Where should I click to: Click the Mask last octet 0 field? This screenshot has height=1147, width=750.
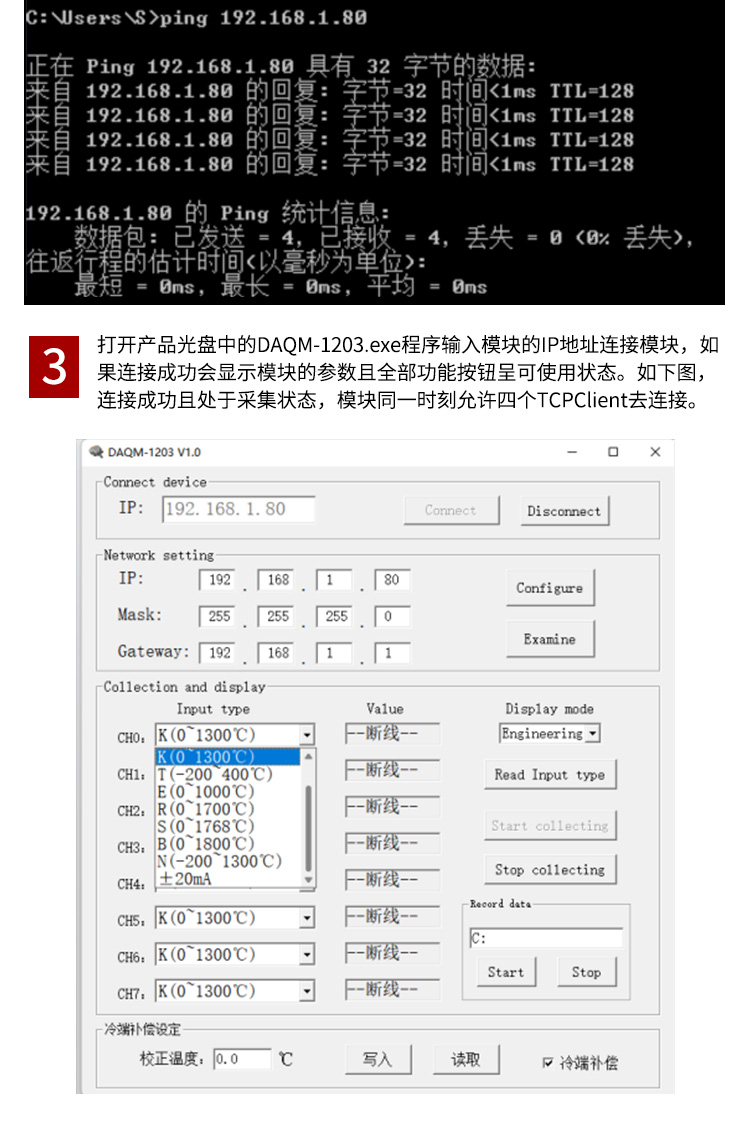point(392,616)
